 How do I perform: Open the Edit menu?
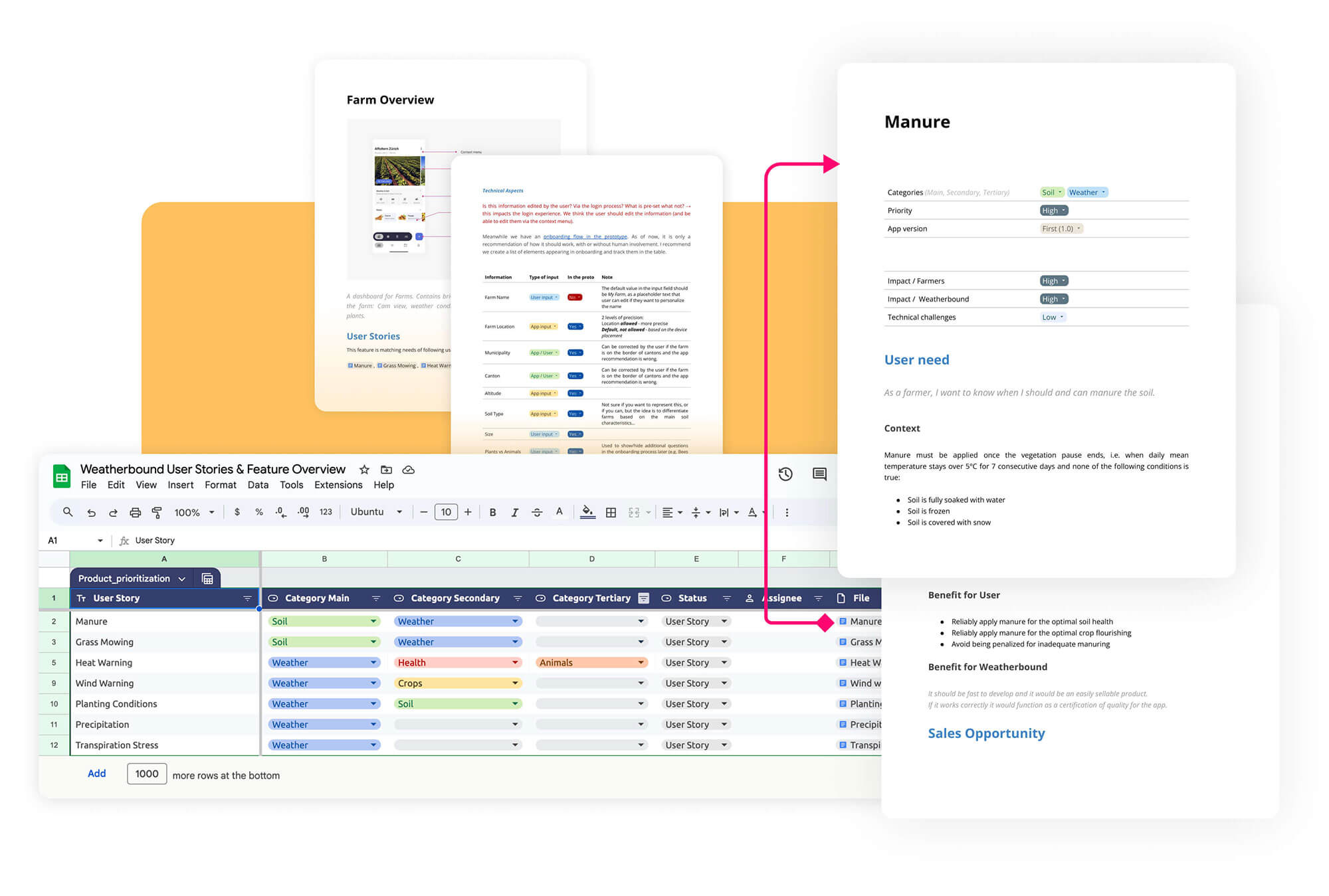[116, 485]
